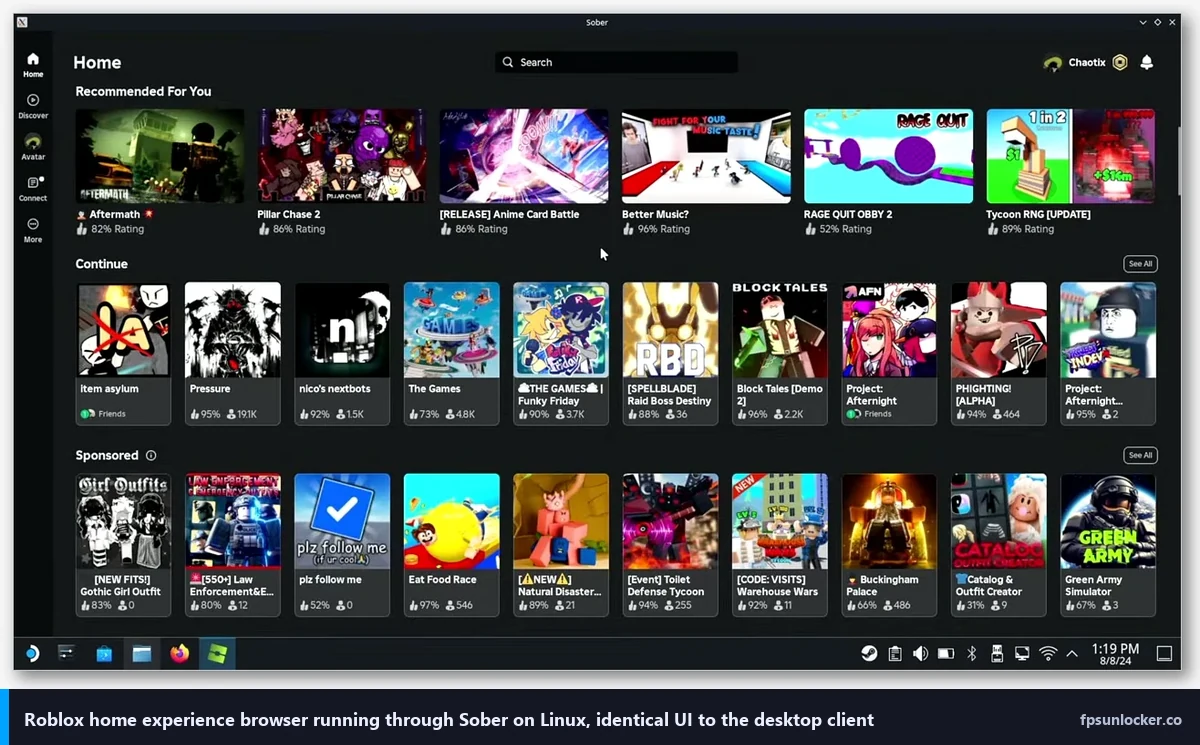Click the Wi-Fi network tray icon
Screen dimensions: 1200x745
point(1047,653)
